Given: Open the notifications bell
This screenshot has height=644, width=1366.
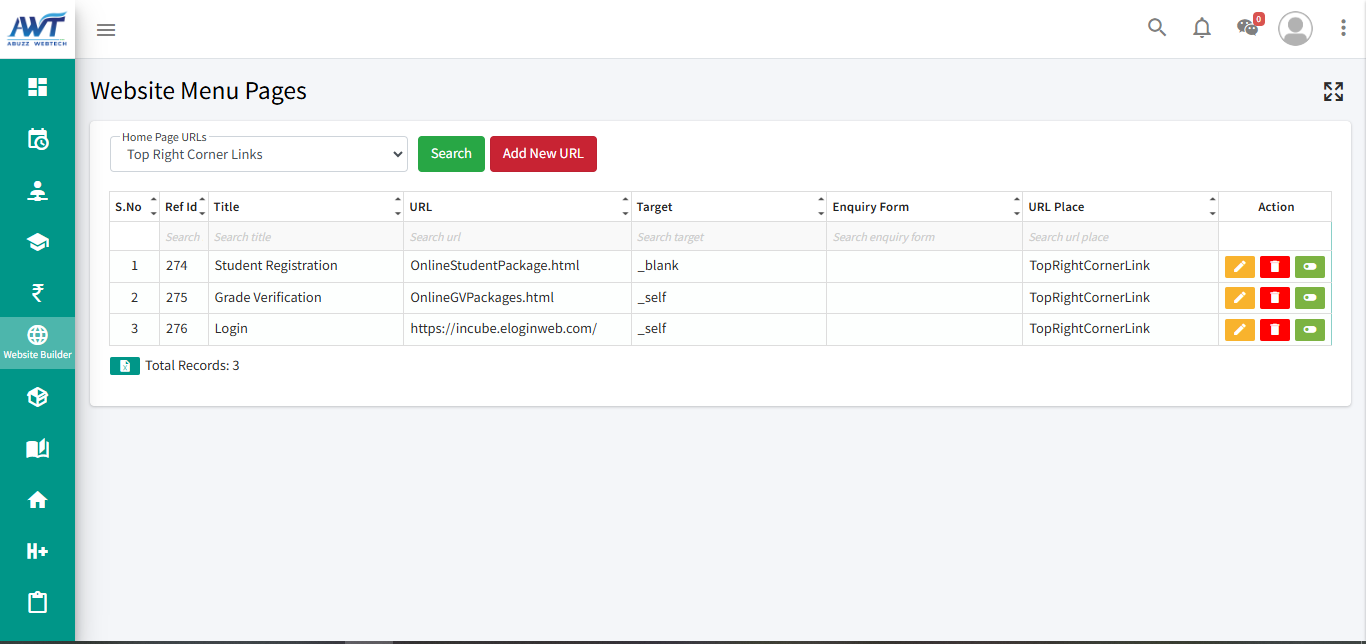Looking at the screenshot, I should pyautogui.click(x=1202, y=28).
